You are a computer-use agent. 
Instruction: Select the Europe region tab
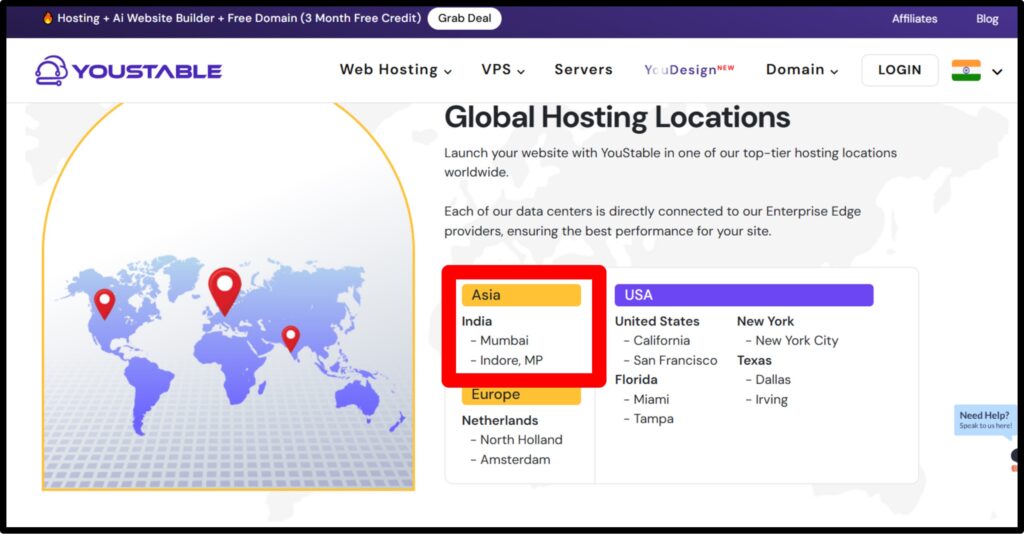(521, 394)
